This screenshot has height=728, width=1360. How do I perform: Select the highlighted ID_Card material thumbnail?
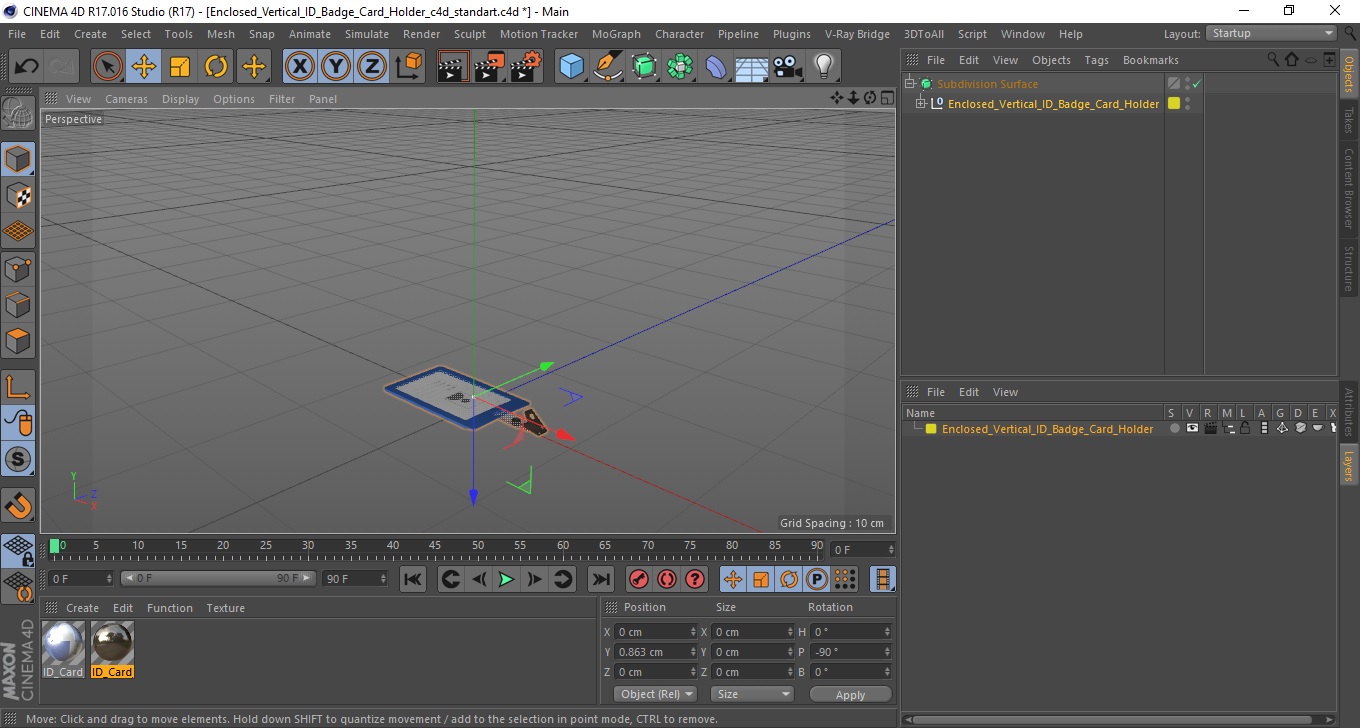[112, 643]
